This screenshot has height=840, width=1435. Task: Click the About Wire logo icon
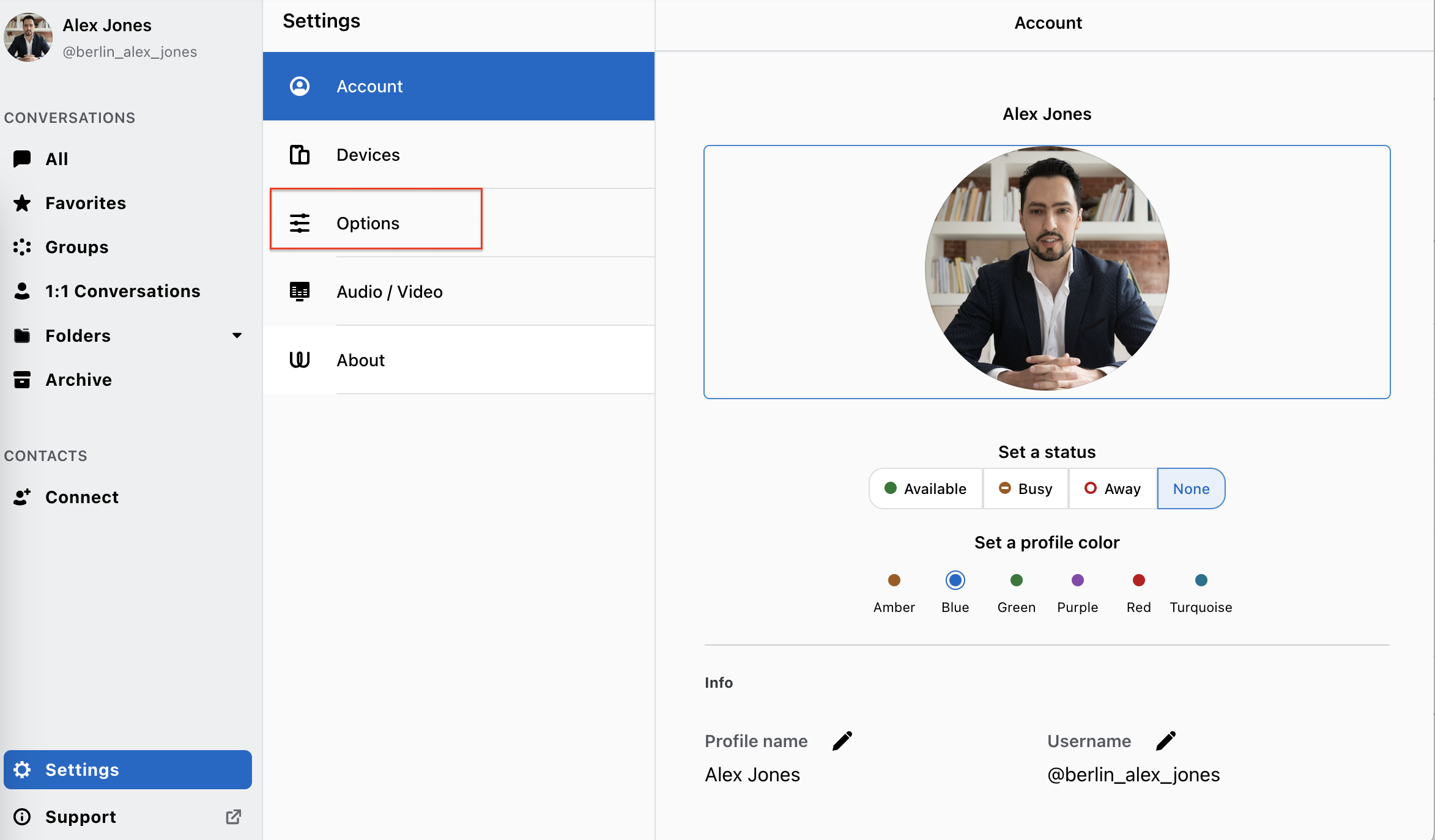pyautogui.click(x=300, y=360)
